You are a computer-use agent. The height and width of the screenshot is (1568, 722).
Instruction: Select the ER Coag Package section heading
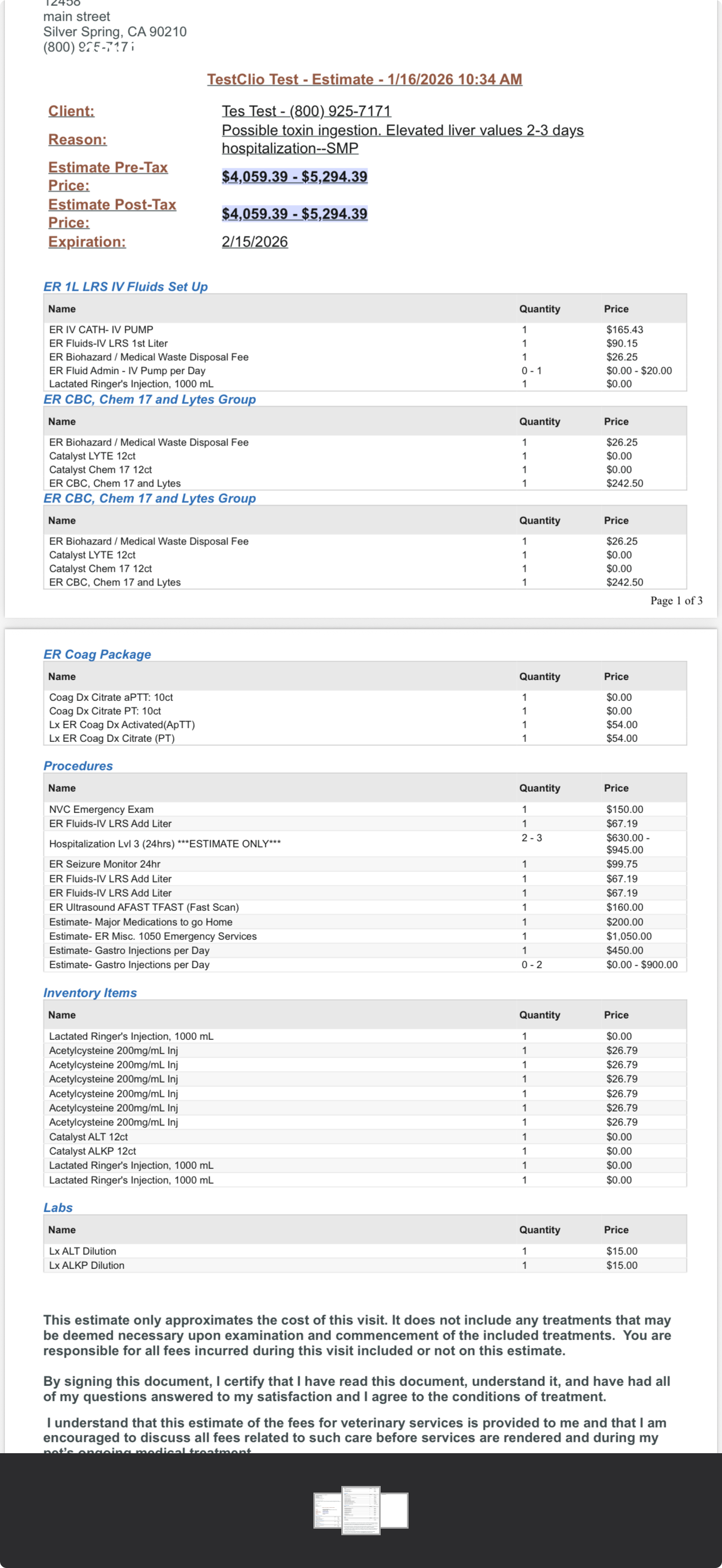[97, 654]
